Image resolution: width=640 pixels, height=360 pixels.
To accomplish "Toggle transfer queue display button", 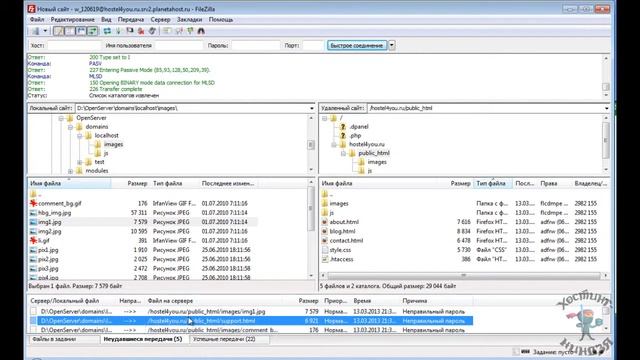I will [93, 31].
